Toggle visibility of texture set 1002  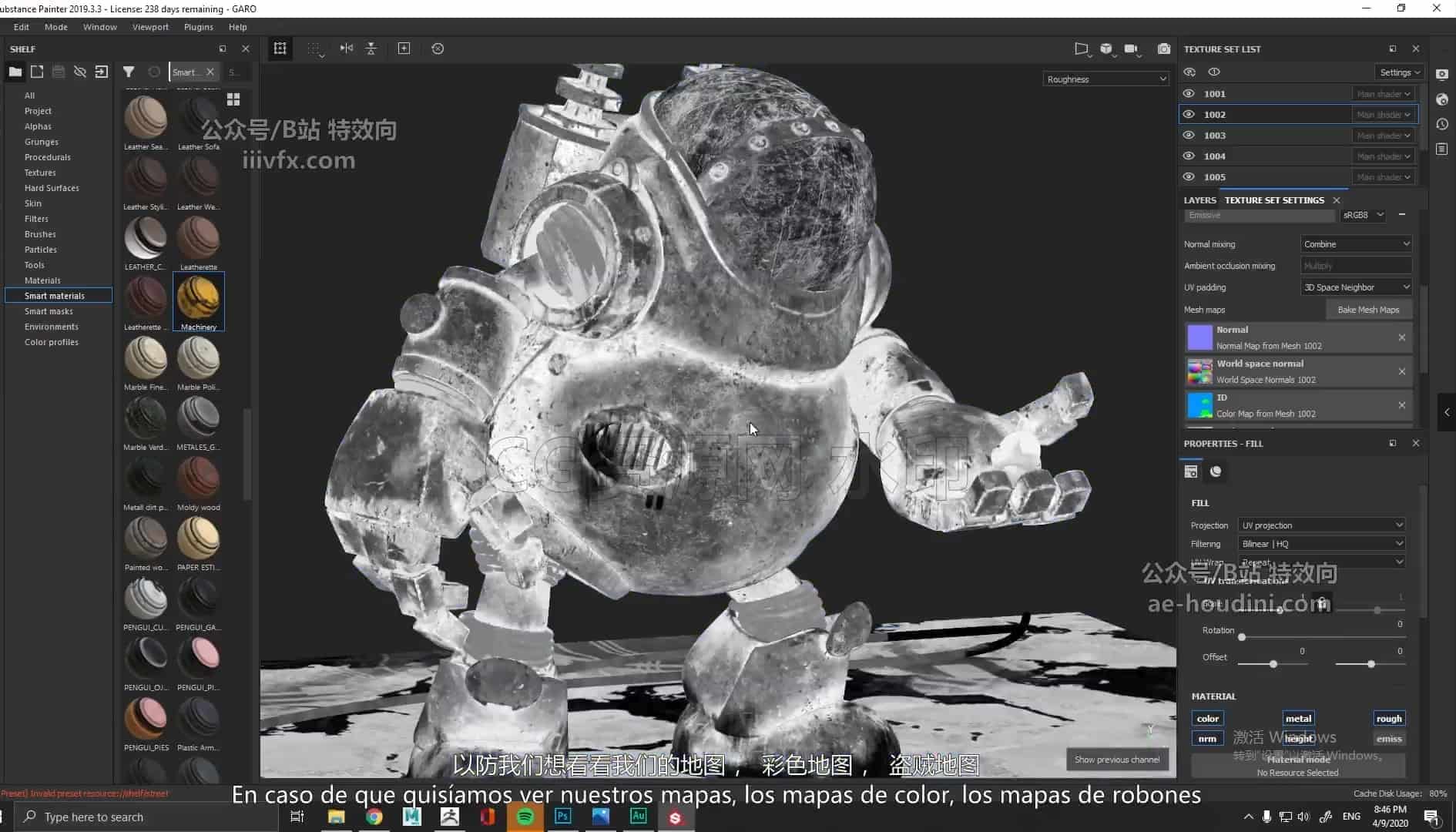pos(1189,114)
